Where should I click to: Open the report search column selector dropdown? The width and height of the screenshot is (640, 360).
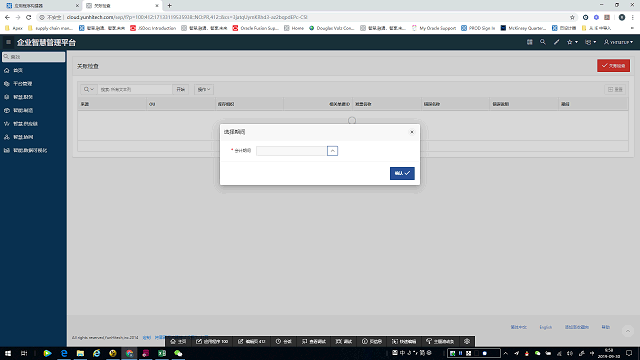[x=89, y=89]
